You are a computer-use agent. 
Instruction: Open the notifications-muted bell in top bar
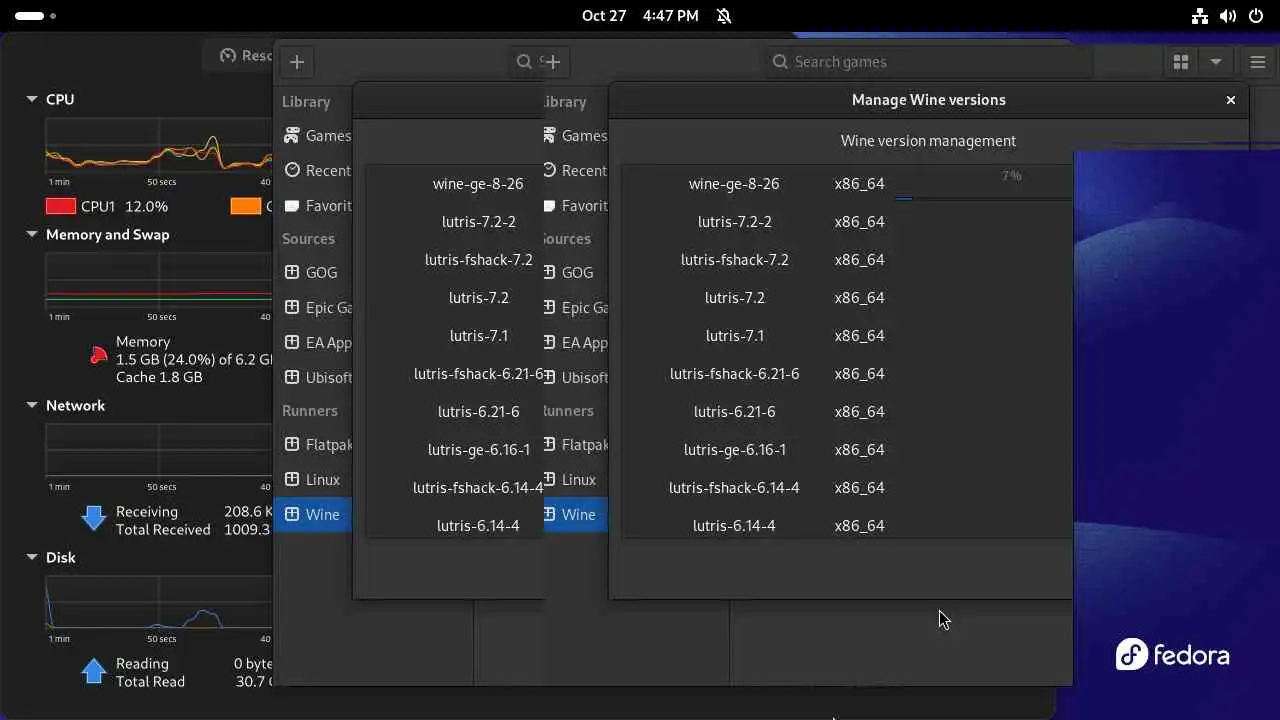click(x=724, y=16)
